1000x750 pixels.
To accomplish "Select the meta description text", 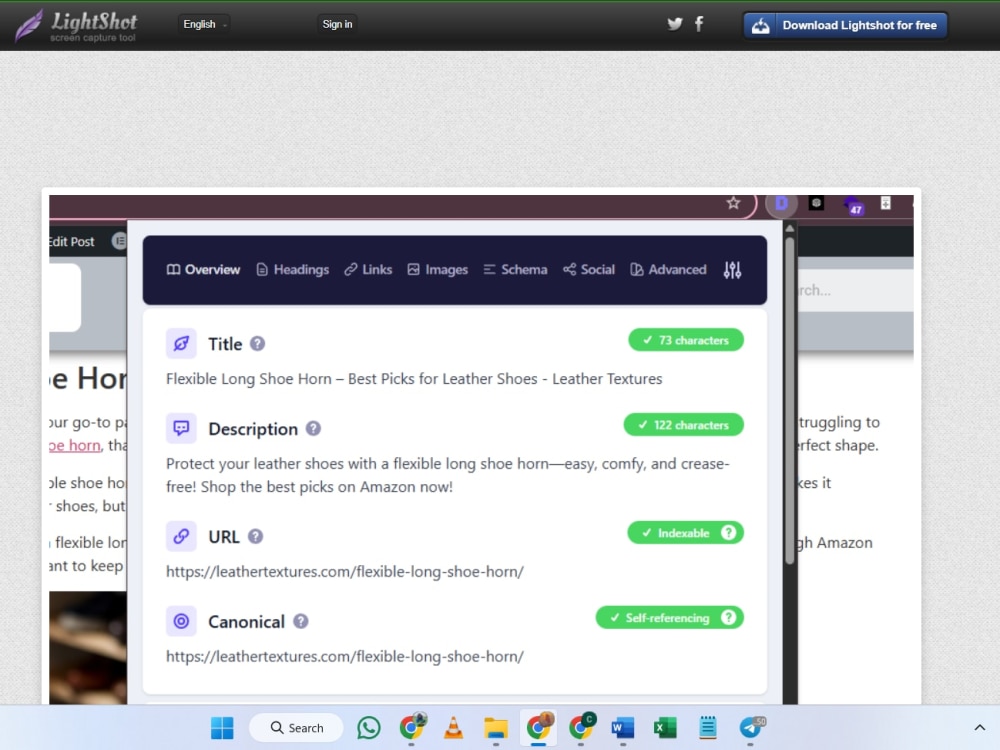I will [448, 475].
